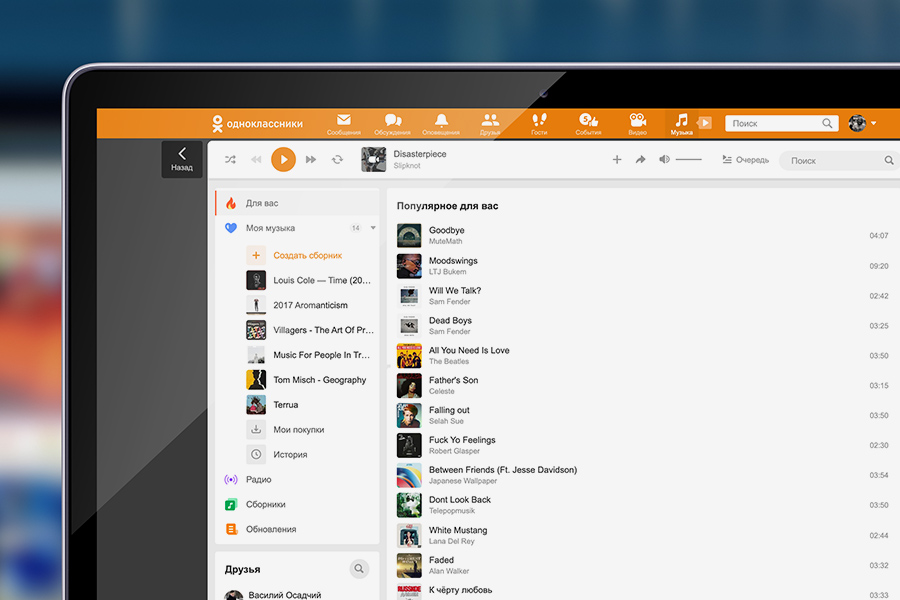Toggle repeat mode in the player
The image size is (900, 600).
[337, 160]
